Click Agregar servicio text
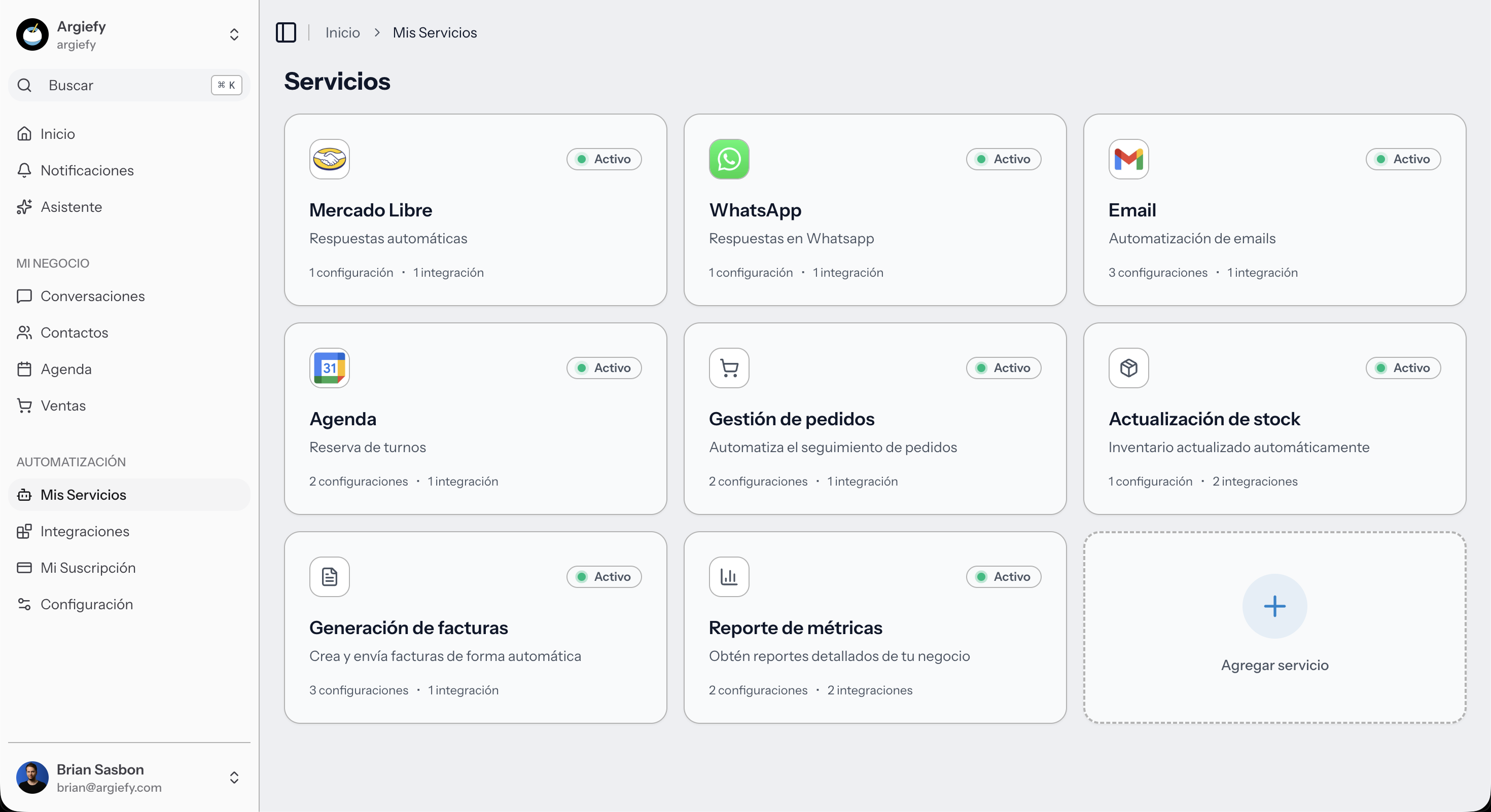This screenshot has height=812, width=1491. click(1274, 665)
